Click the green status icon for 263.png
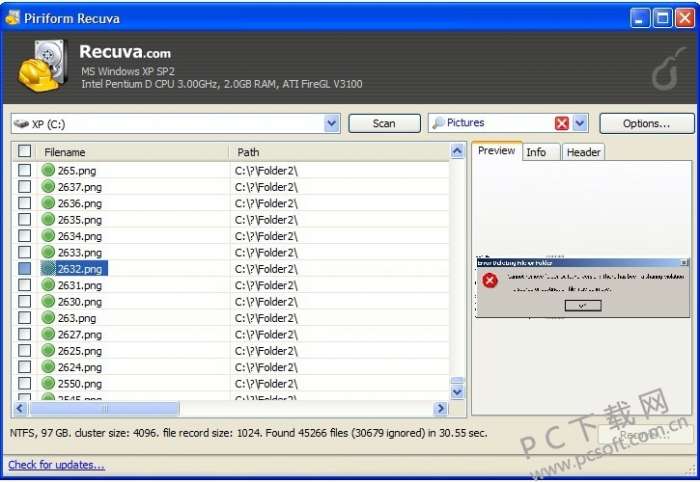The height and width of the screenshot is (483, 700). (x=48, y=318)
